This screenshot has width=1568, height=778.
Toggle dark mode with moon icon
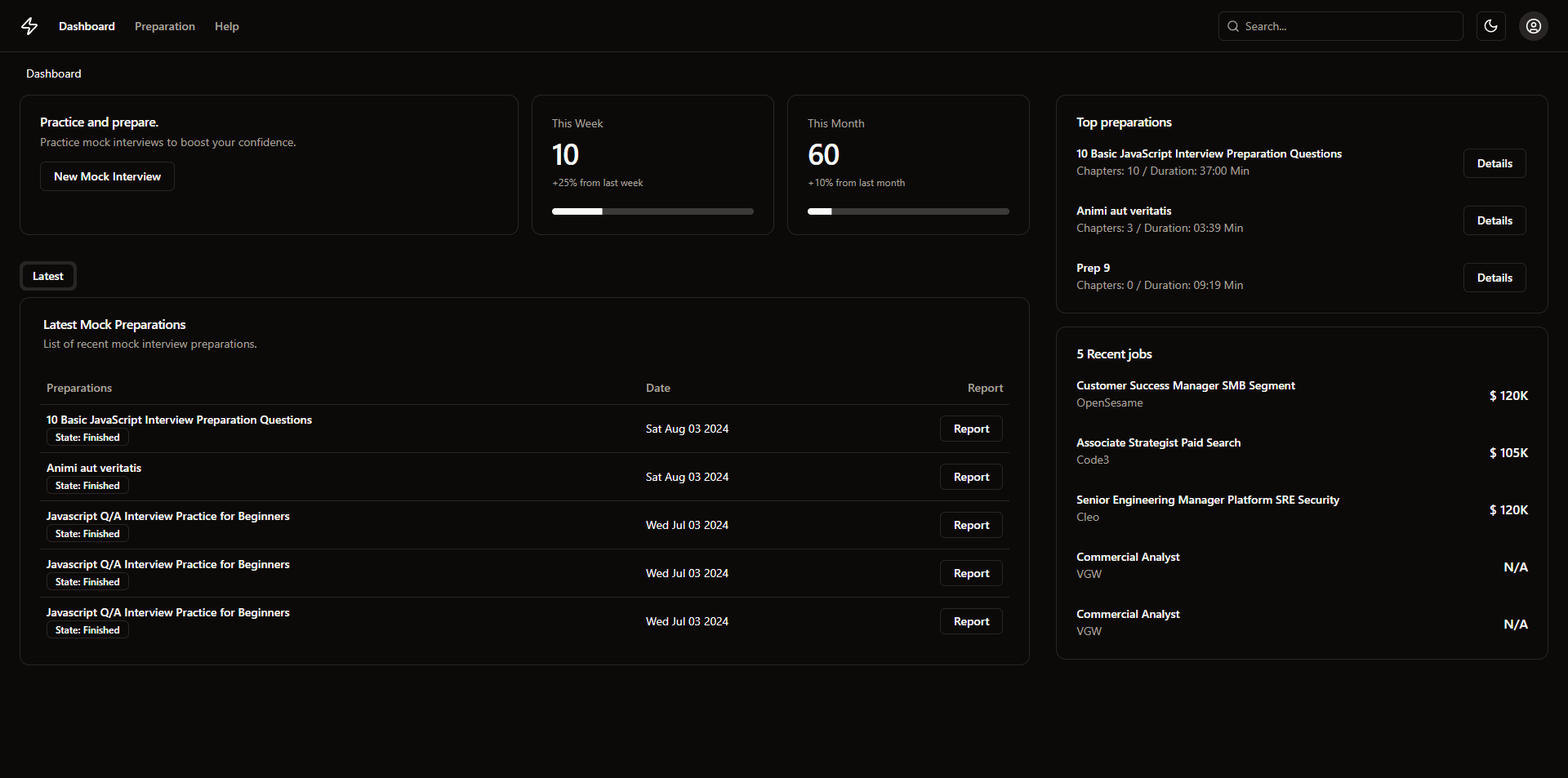pos(1490,26)
